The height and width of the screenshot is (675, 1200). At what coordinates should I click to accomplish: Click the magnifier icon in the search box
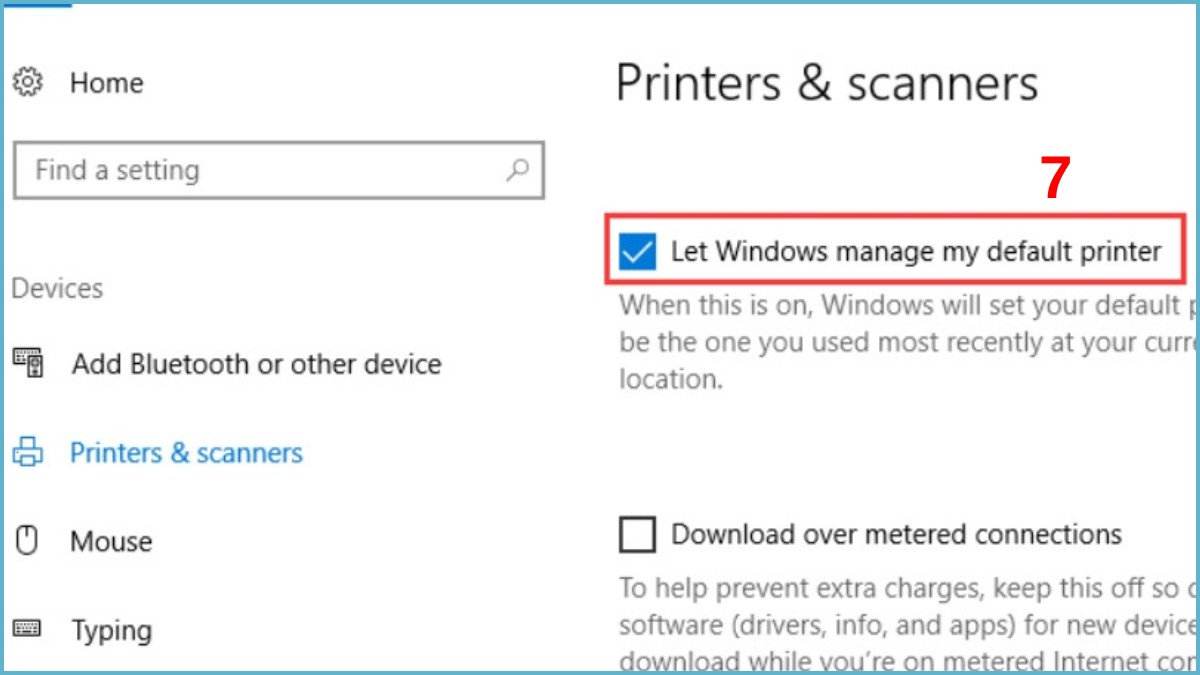[517, 171]
